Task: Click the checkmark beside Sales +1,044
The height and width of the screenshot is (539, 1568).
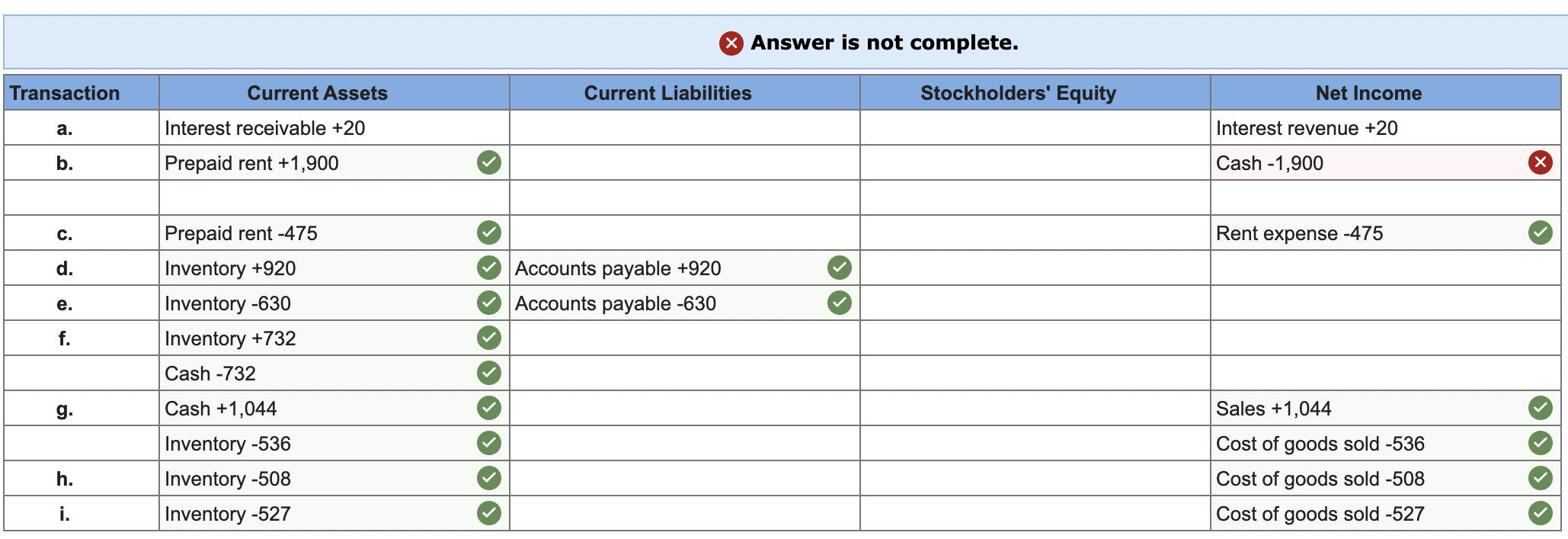Action: (x=1540, y=408)
